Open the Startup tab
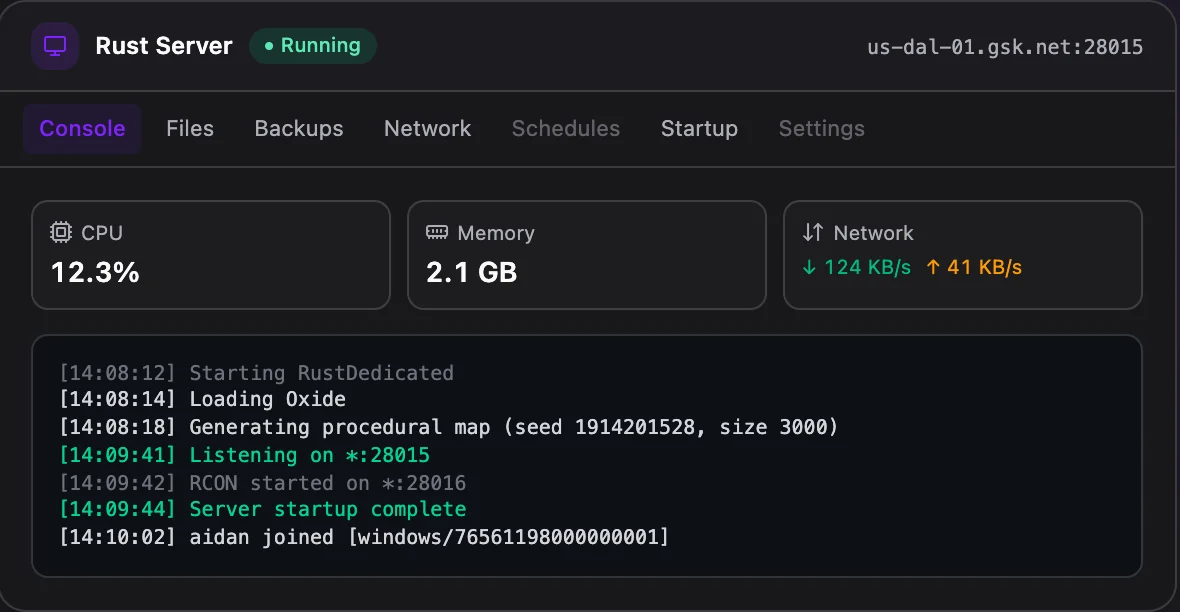This screenshot has height=612, width=1180. pyautogui.click(x=699, y=129)
